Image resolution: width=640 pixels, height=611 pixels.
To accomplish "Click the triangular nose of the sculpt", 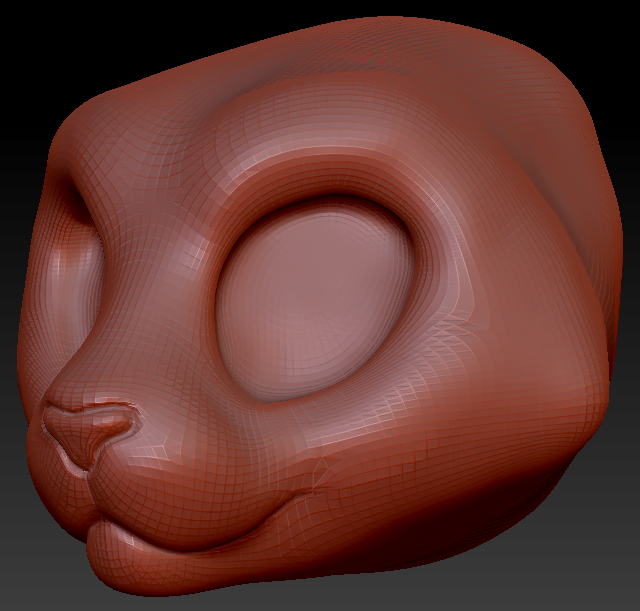I will click(88, 435).
